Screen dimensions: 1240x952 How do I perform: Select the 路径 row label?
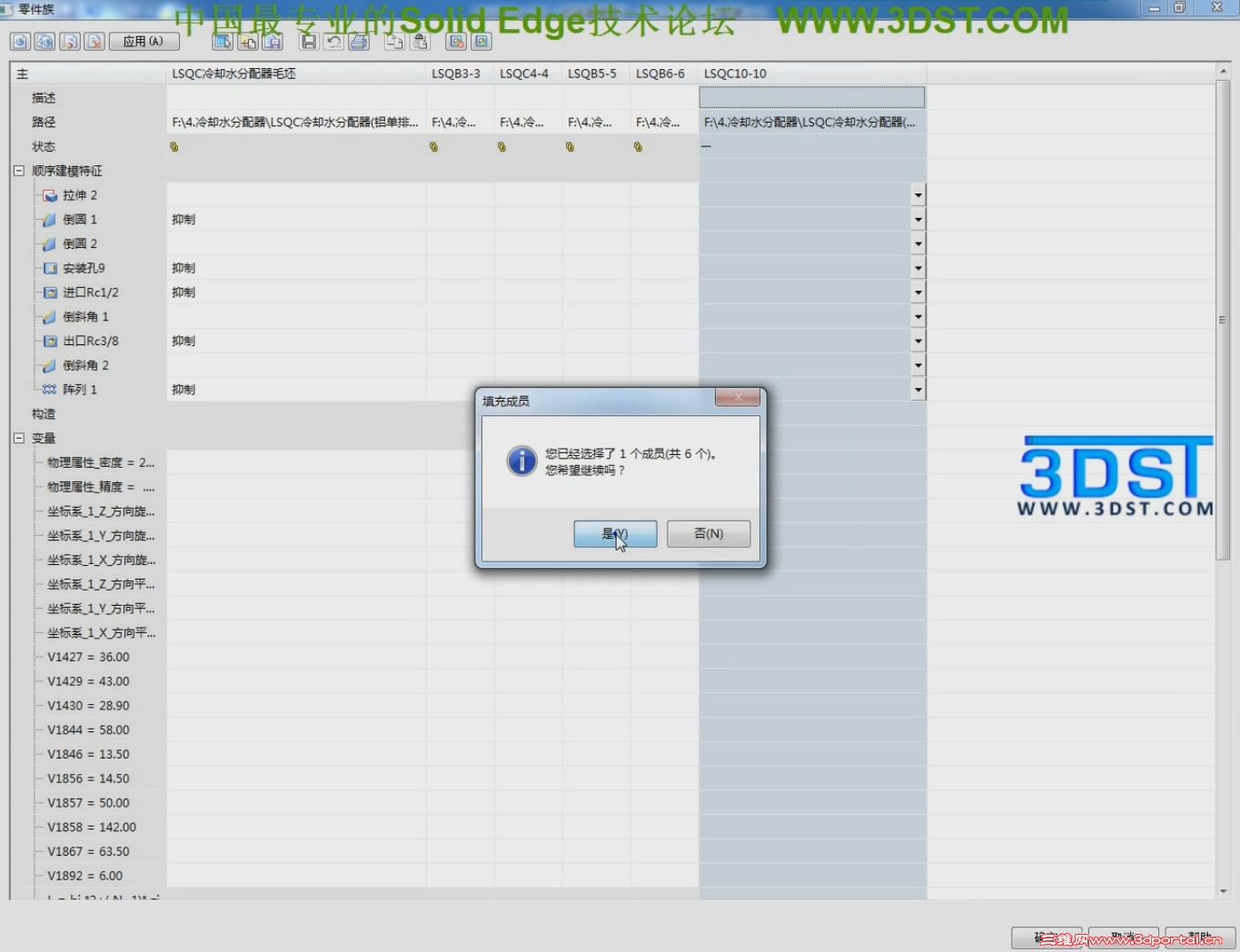coord(44,122)
